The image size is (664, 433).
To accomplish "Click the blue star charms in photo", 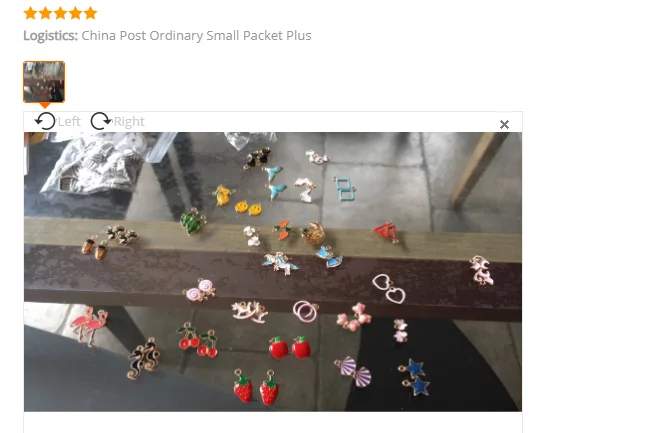I will [415, 376].
